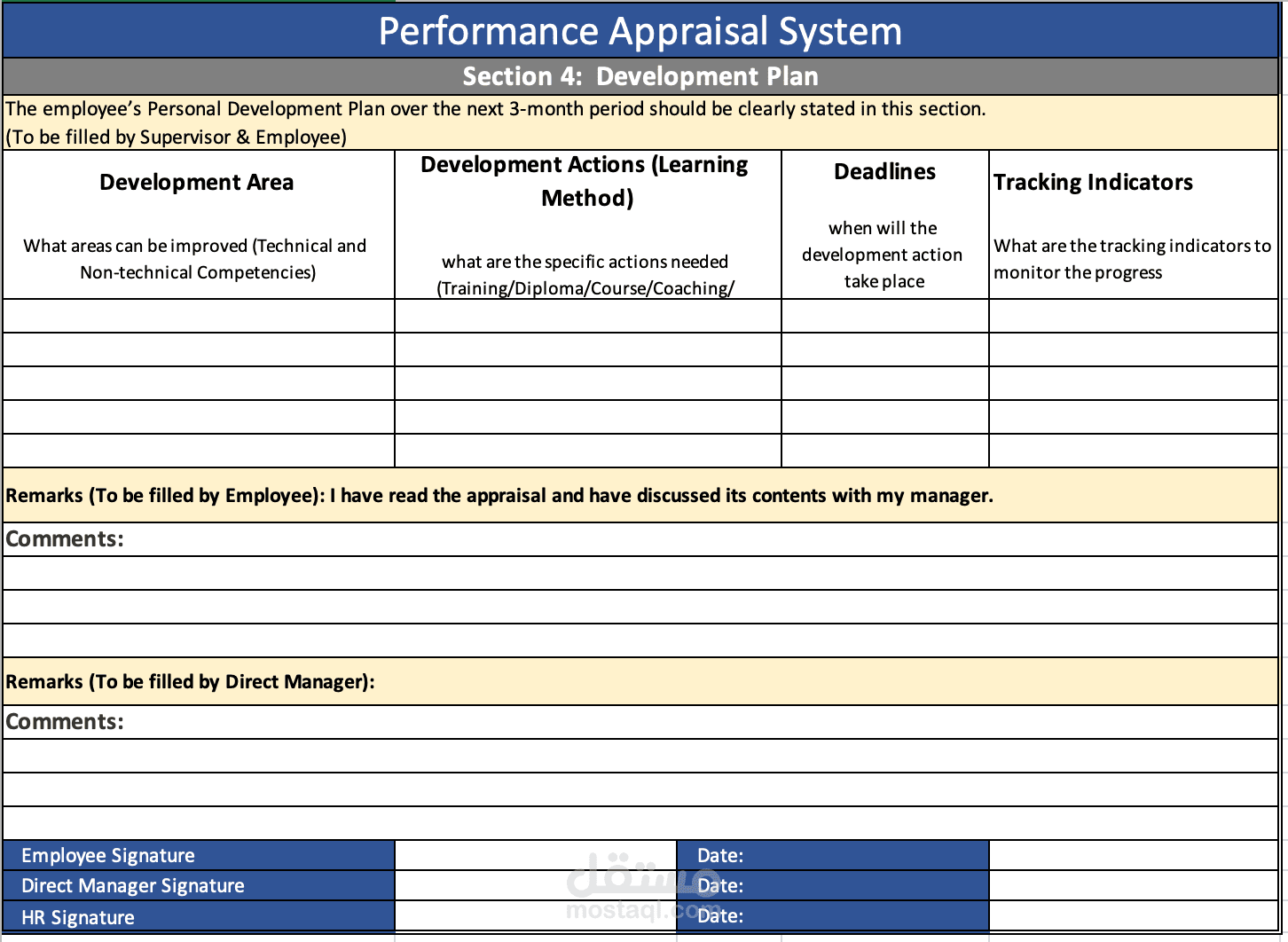Click the Development Actions (Learning Method) header

[587, 224]
